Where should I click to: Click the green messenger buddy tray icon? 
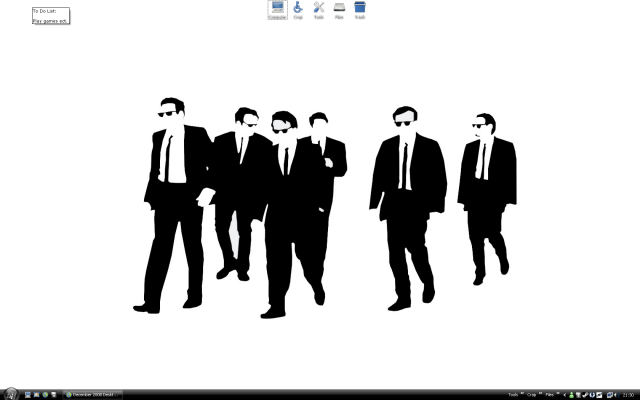[571, 395]
